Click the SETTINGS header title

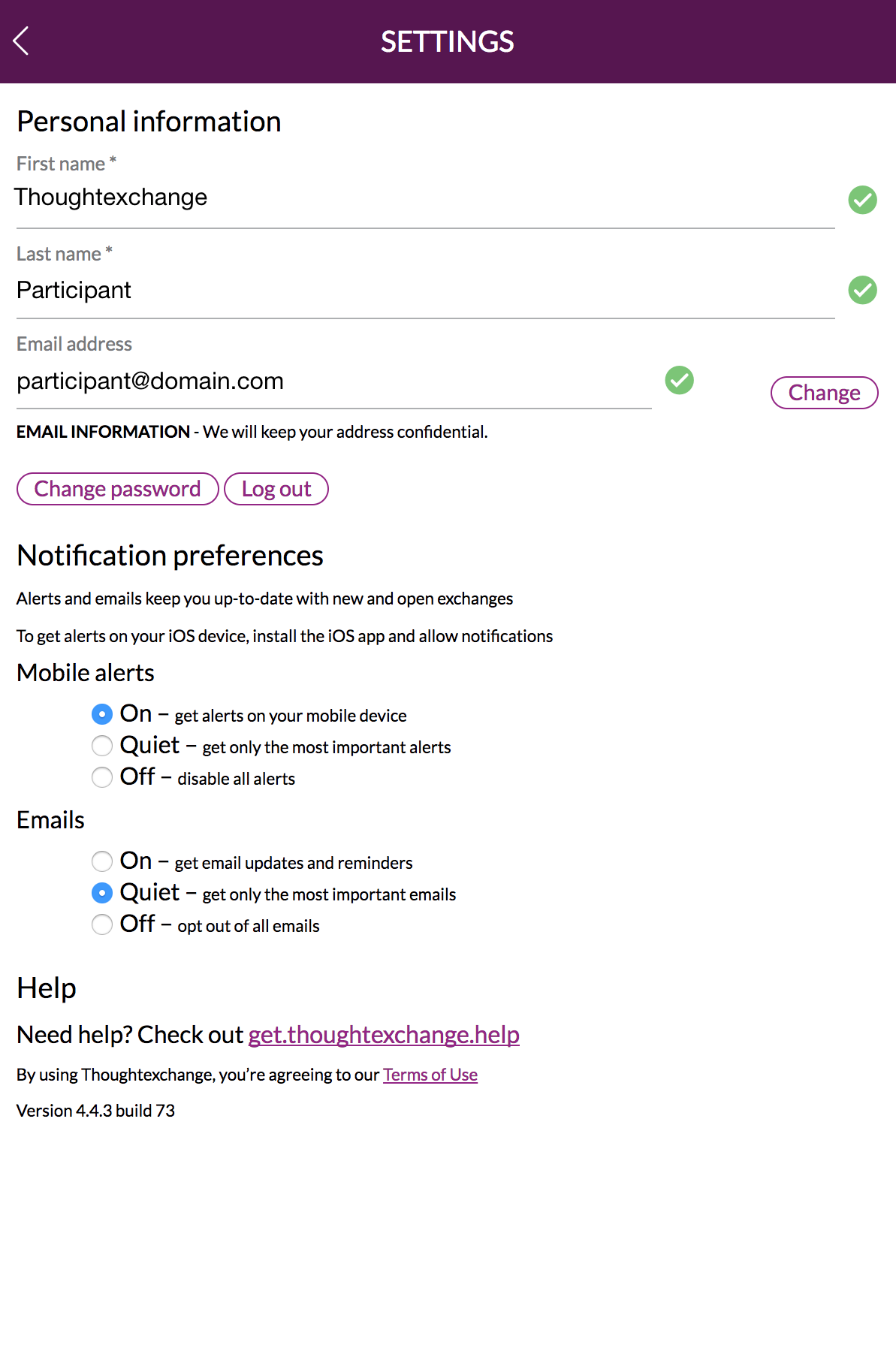(x=448, y=42)
